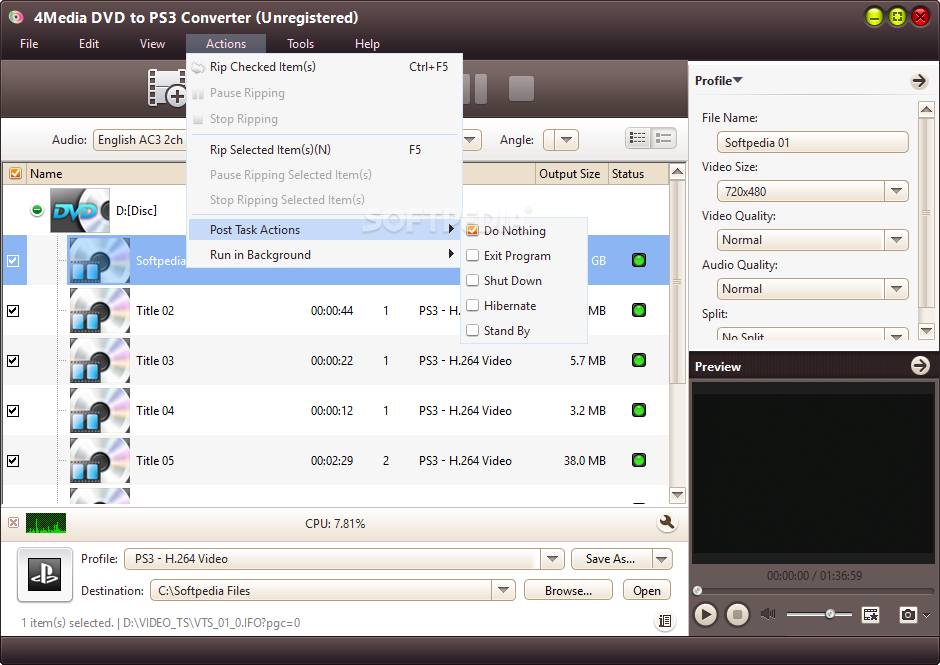Click the Add DVD film-strip toolbar icon
Screen dimensions: 940x665
[x=167, y=88]
